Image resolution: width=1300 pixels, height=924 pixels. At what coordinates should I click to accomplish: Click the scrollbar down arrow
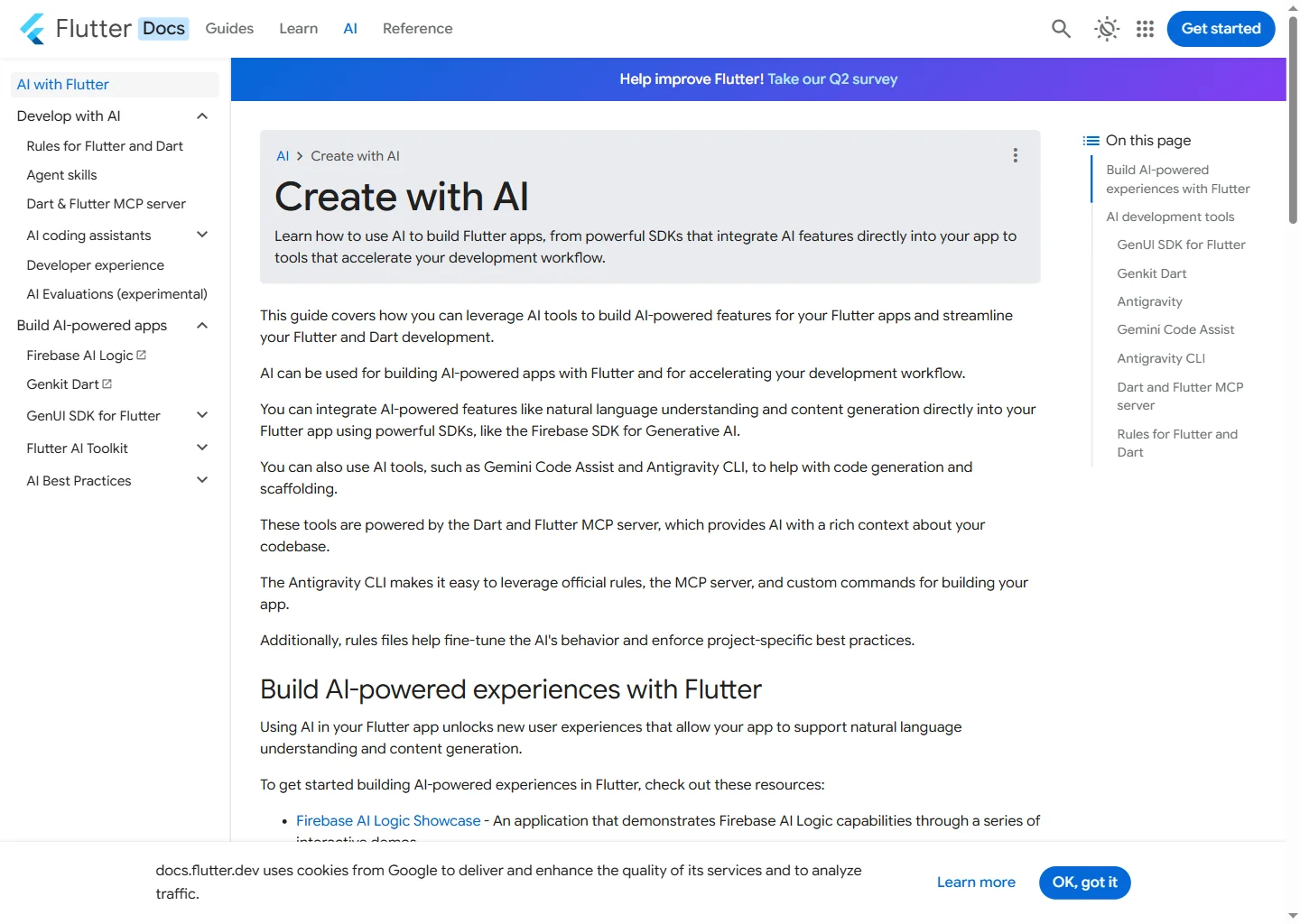(x=1293, y=916)
